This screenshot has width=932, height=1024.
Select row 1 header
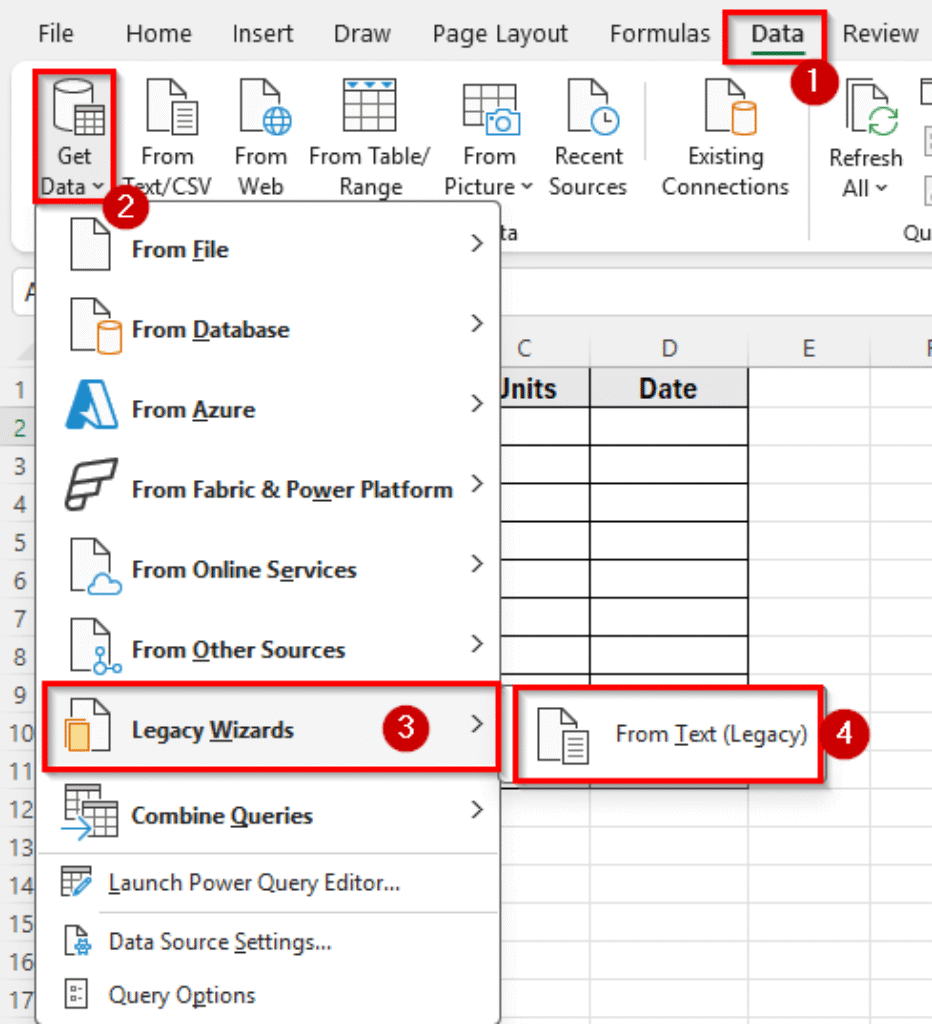click(20, 390)
